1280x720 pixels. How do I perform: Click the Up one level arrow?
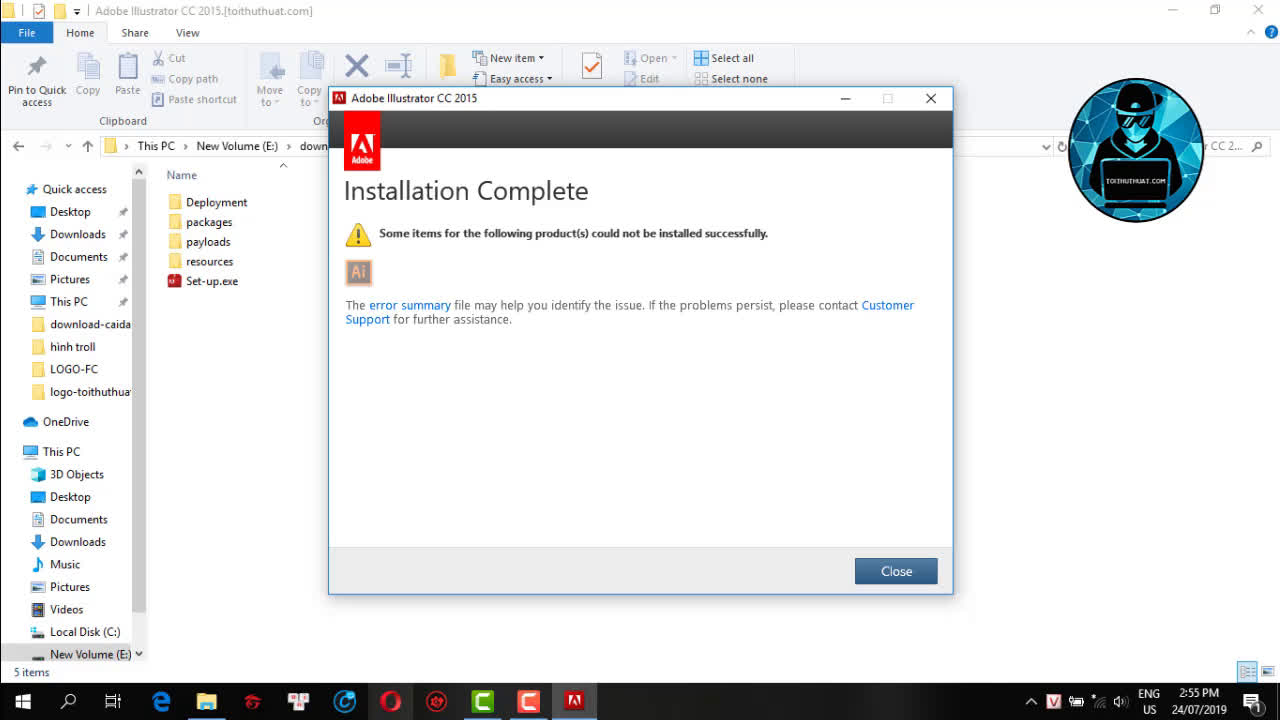click(x=88, y=146)
